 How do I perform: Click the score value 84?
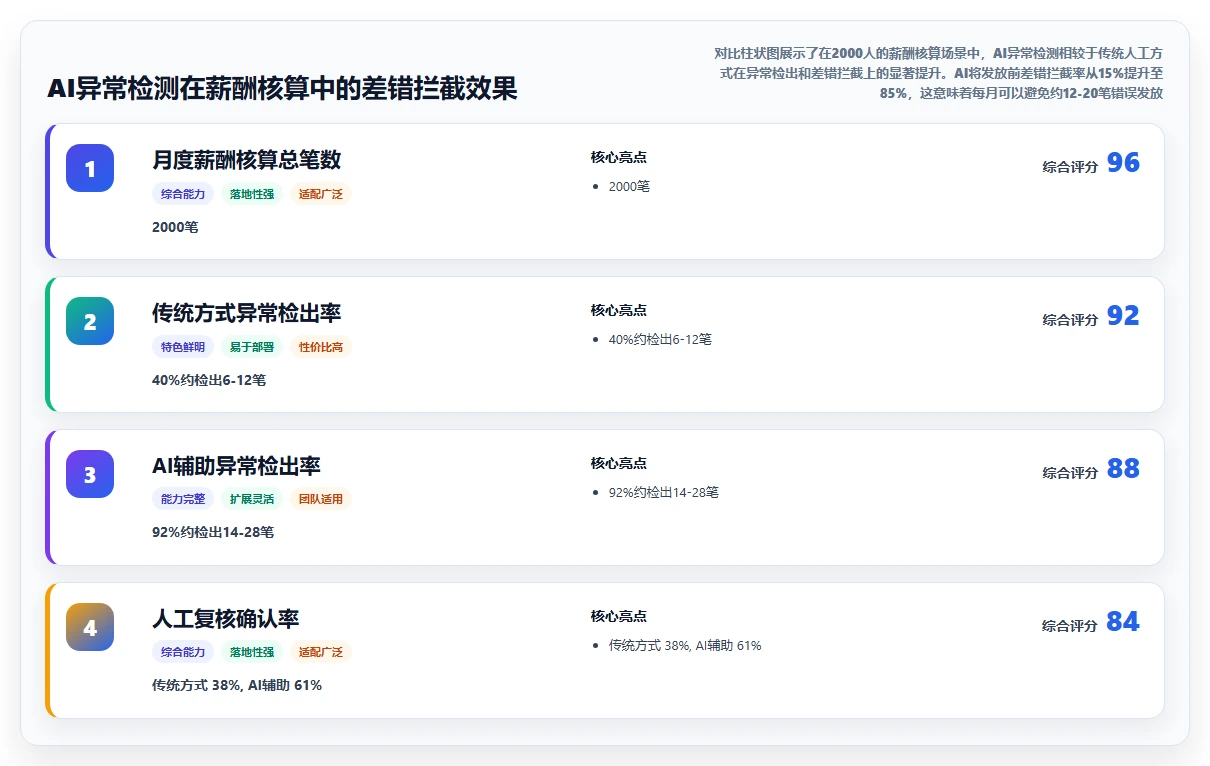click(x=1123, y=622)
